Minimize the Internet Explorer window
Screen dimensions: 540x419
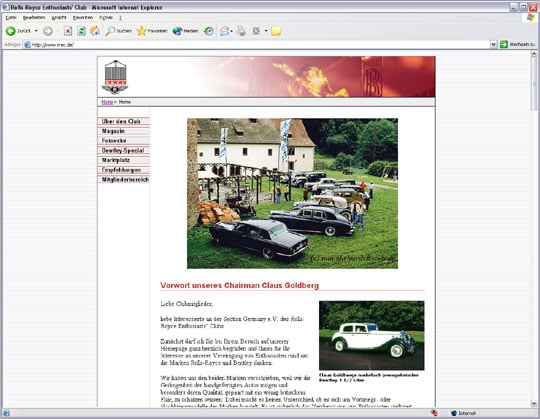pos(514,7)
